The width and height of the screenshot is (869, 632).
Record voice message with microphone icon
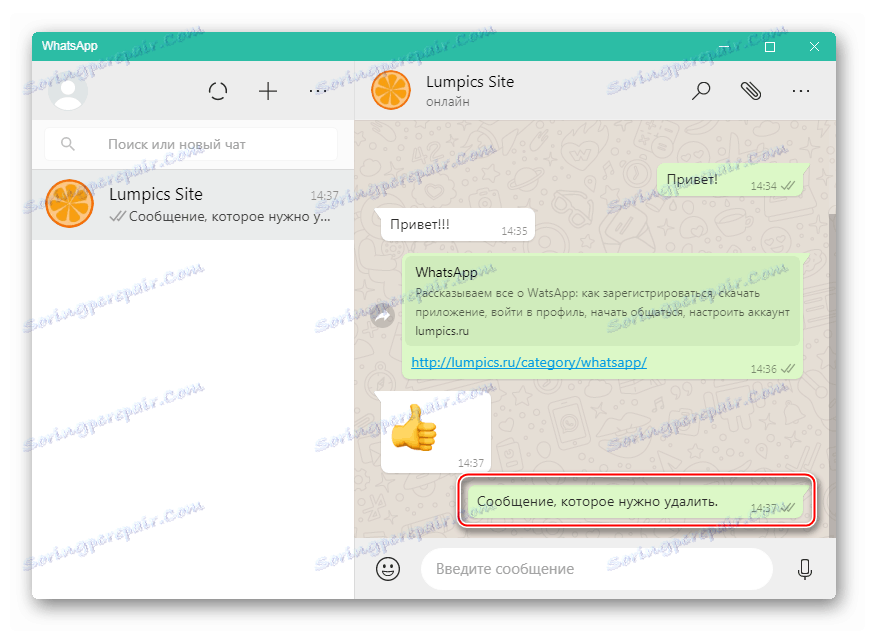[x=805, y=569]
